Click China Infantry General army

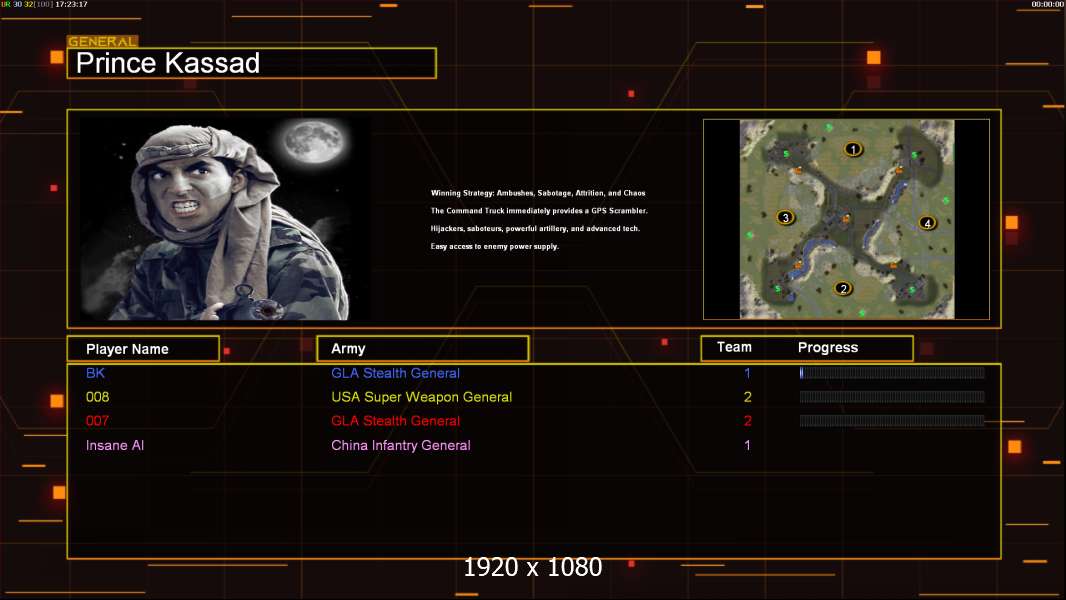click(401, 445)
